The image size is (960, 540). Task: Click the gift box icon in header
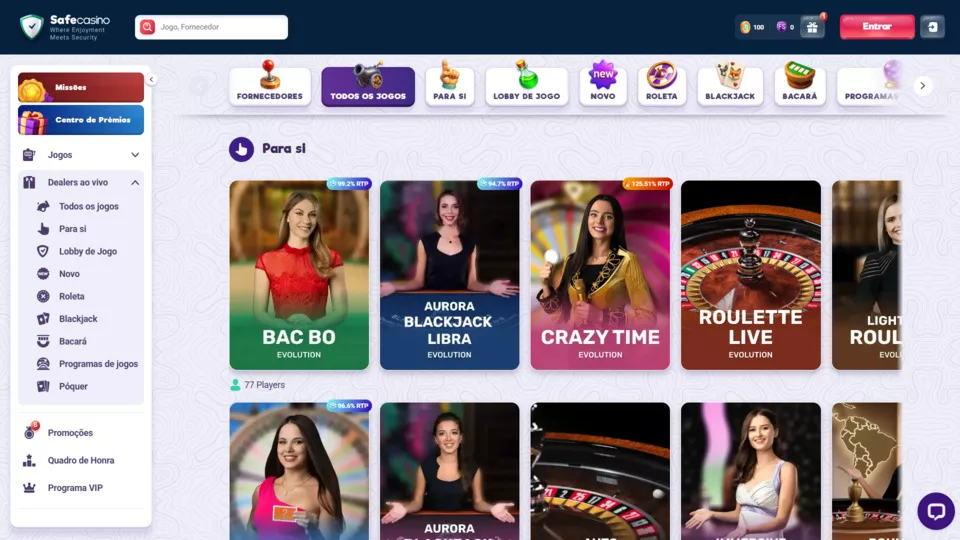(812, 27)
